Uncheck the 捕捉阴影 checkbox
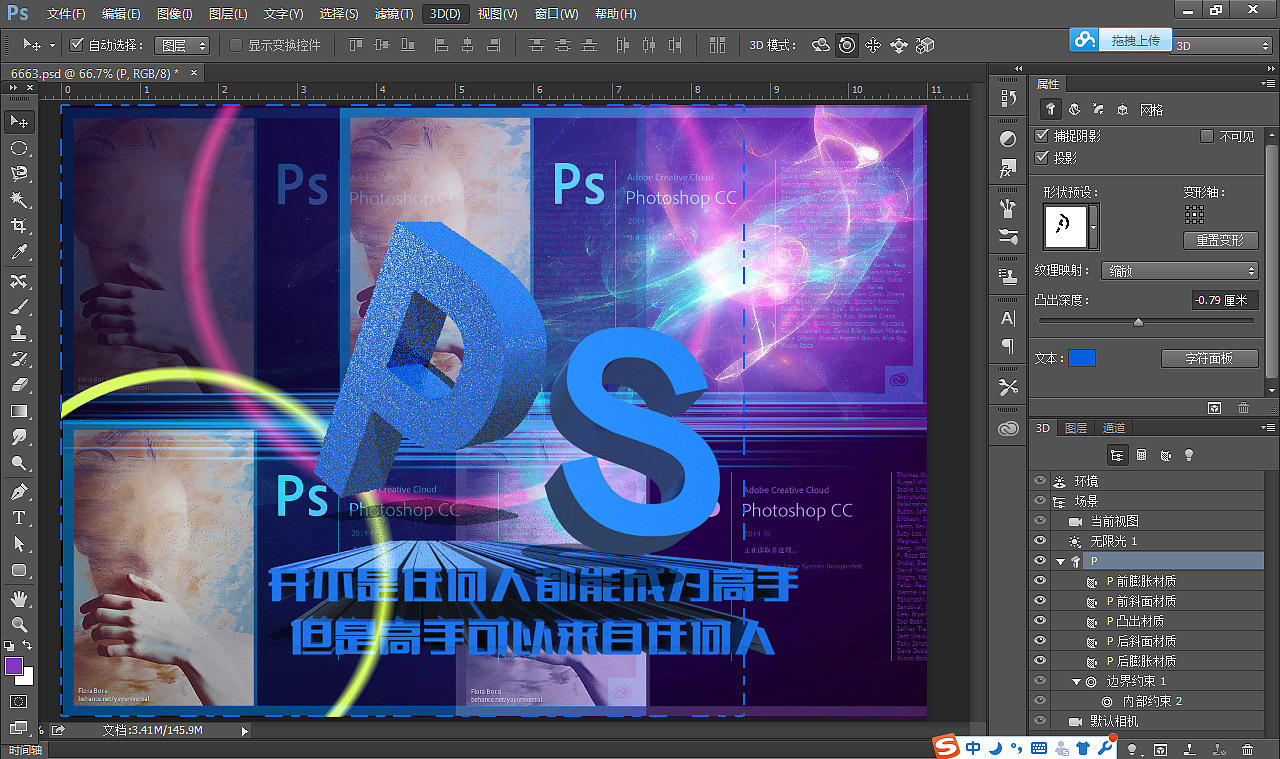This screenshot has height=759, width=1280. 1042,136
